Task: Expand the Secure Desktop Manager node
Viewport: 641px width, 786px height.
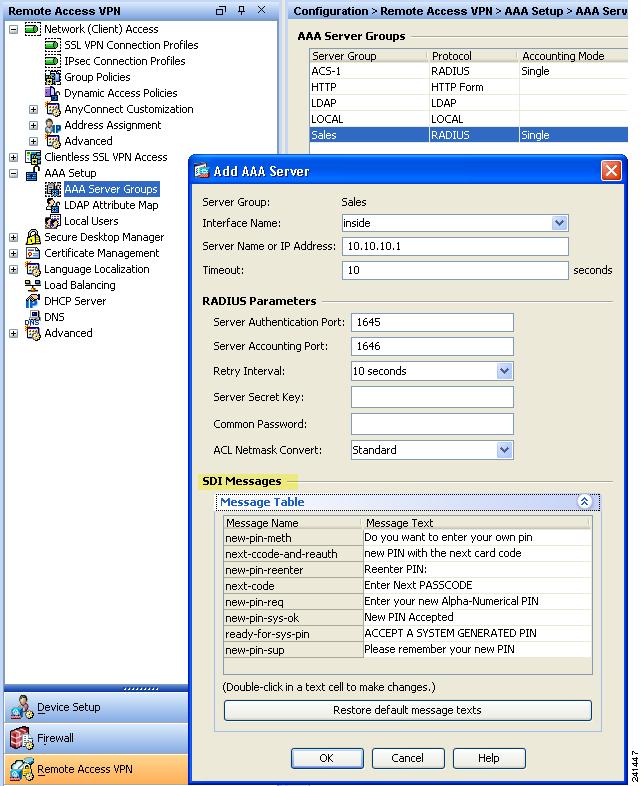Action: 14,238
